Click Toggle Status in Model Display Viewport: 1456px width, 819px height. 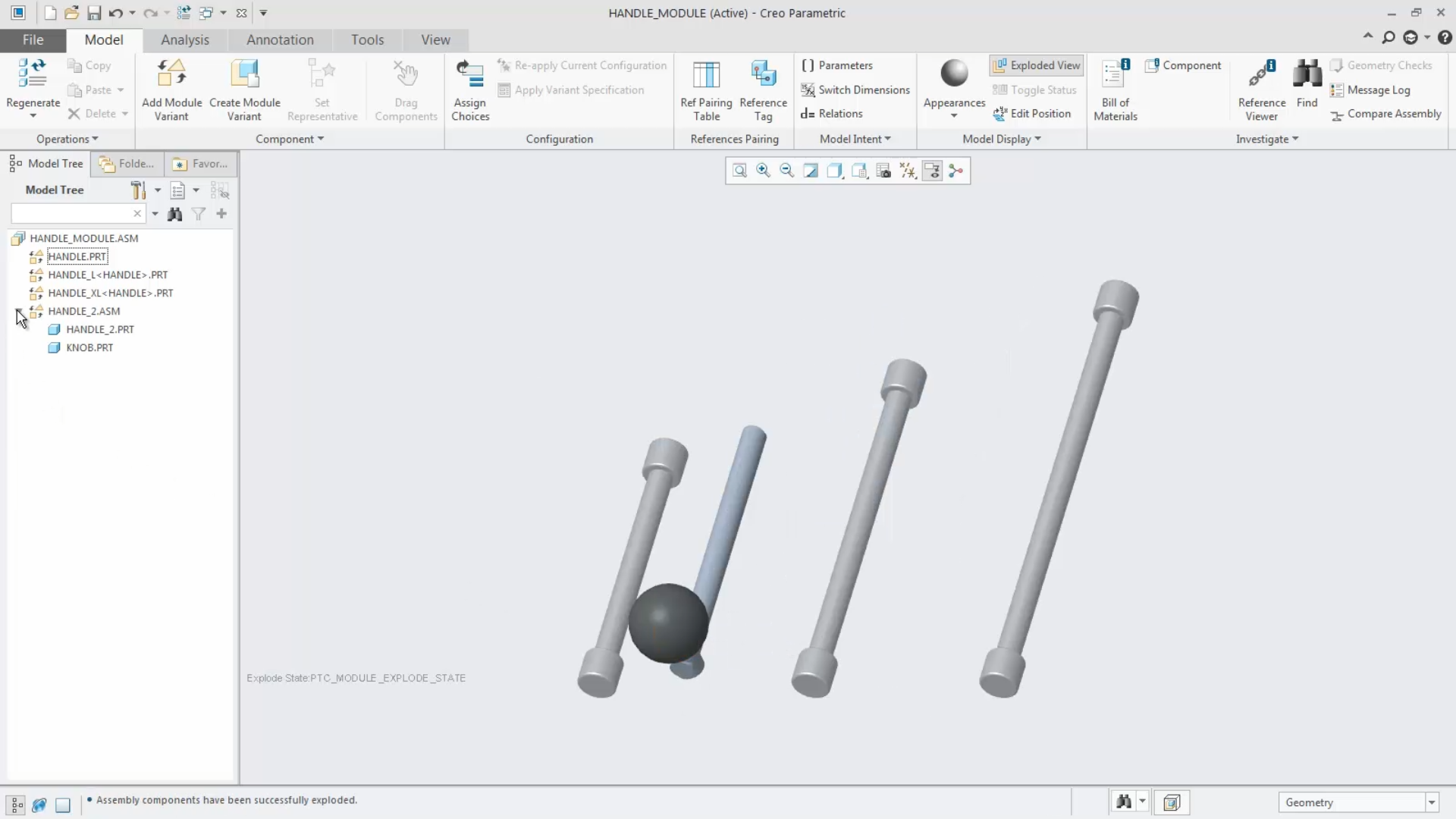[1035, 89]
